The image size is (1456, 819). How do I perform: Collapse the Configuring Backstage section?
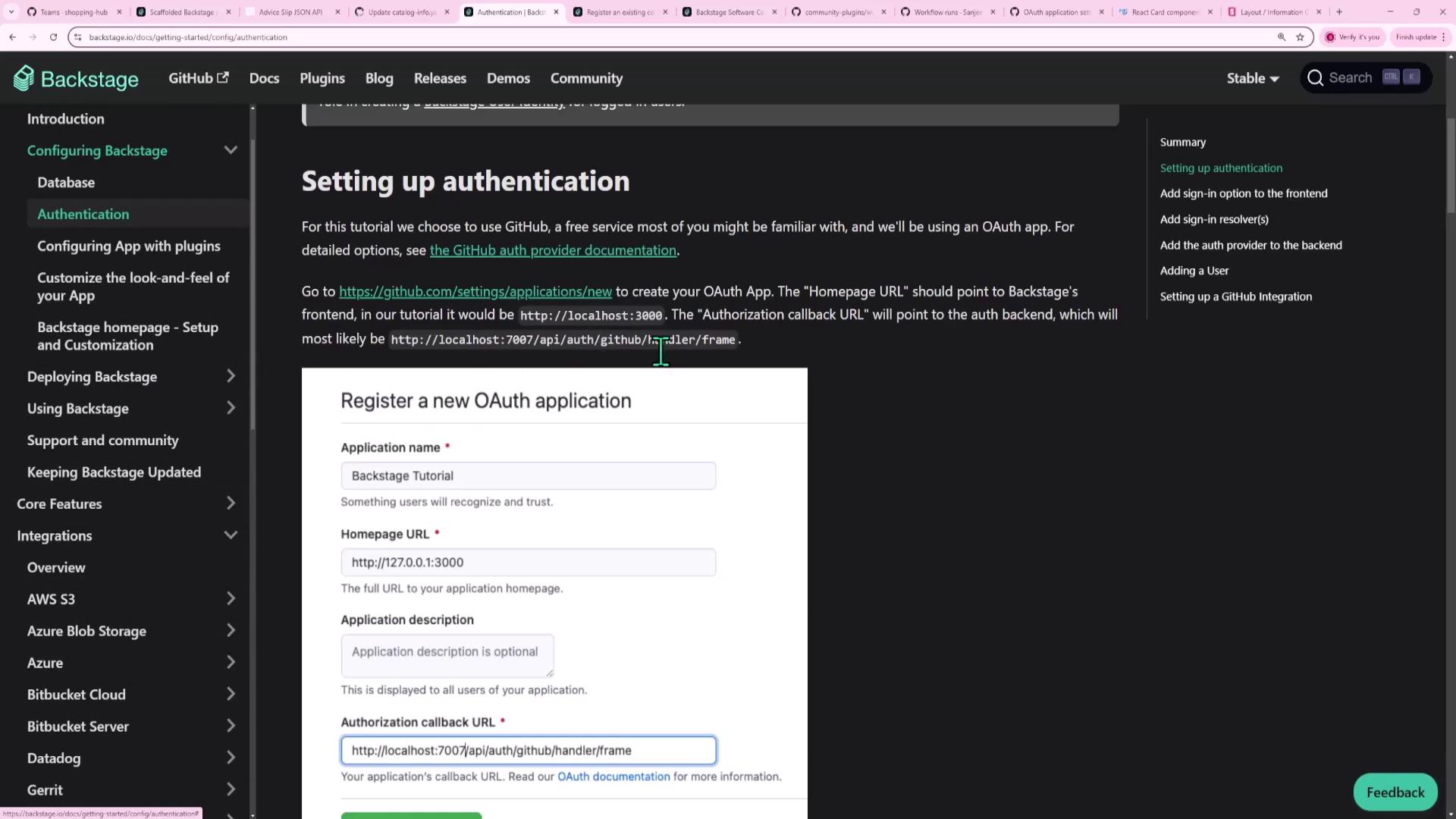click(x=231, y=150)
